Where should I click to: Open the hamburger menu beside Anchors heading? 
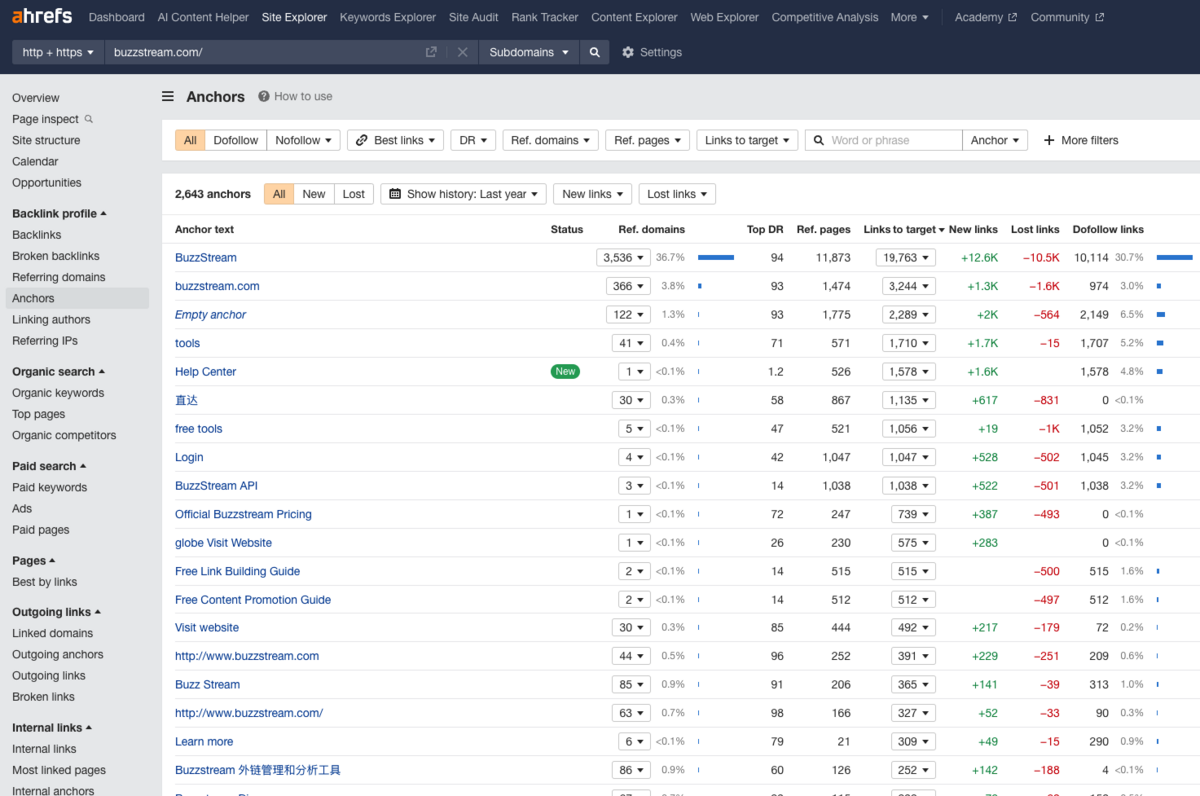click(x=167, y=96)
